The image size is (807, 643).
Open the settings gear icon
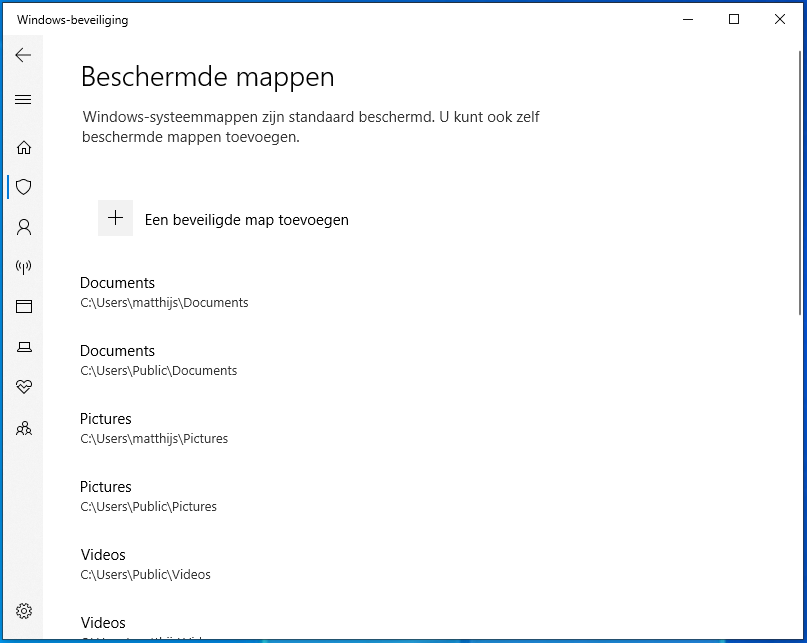[x=24, y=611]
